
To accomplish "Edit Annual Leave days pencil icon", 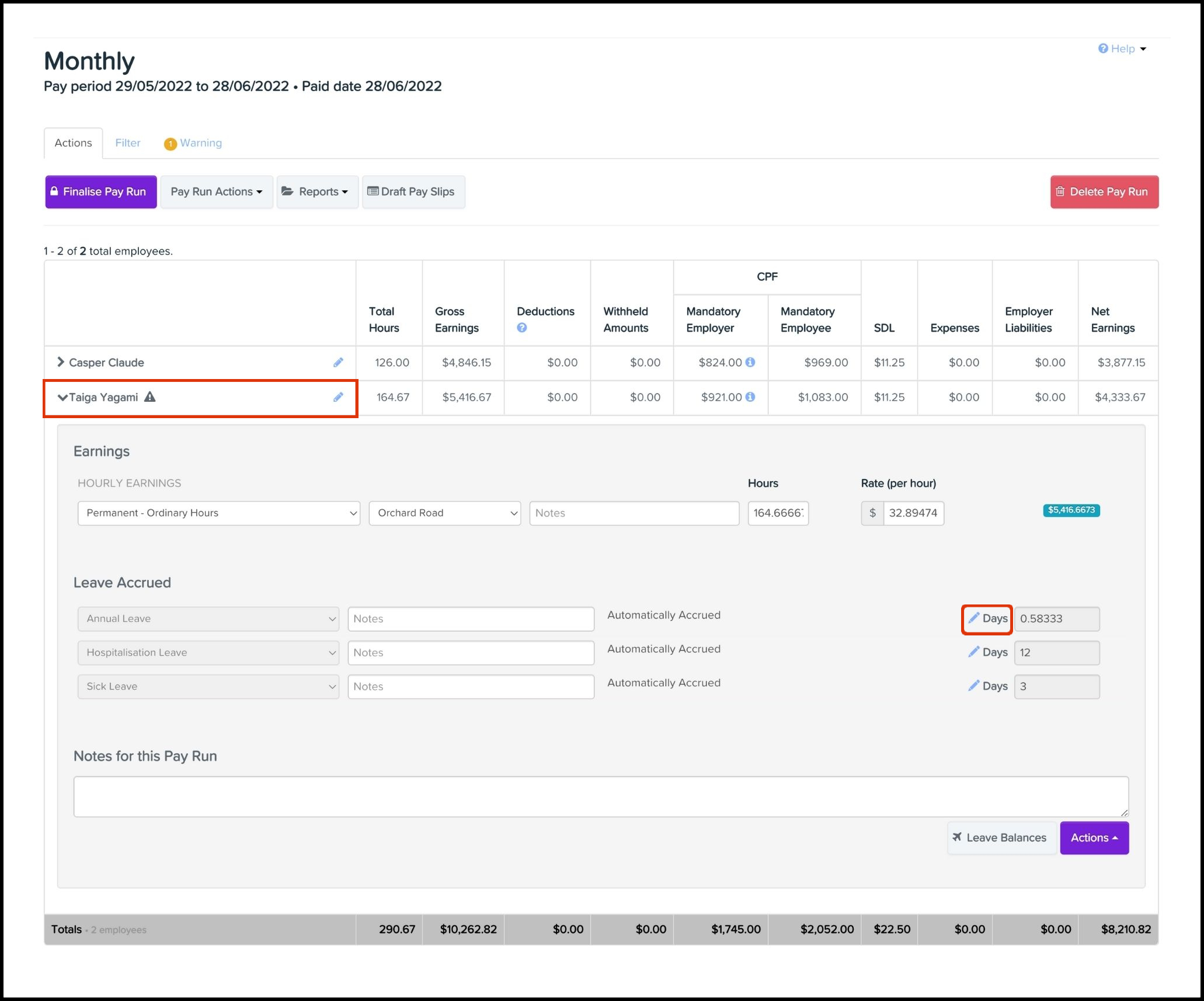I will [x=973, y=618].
